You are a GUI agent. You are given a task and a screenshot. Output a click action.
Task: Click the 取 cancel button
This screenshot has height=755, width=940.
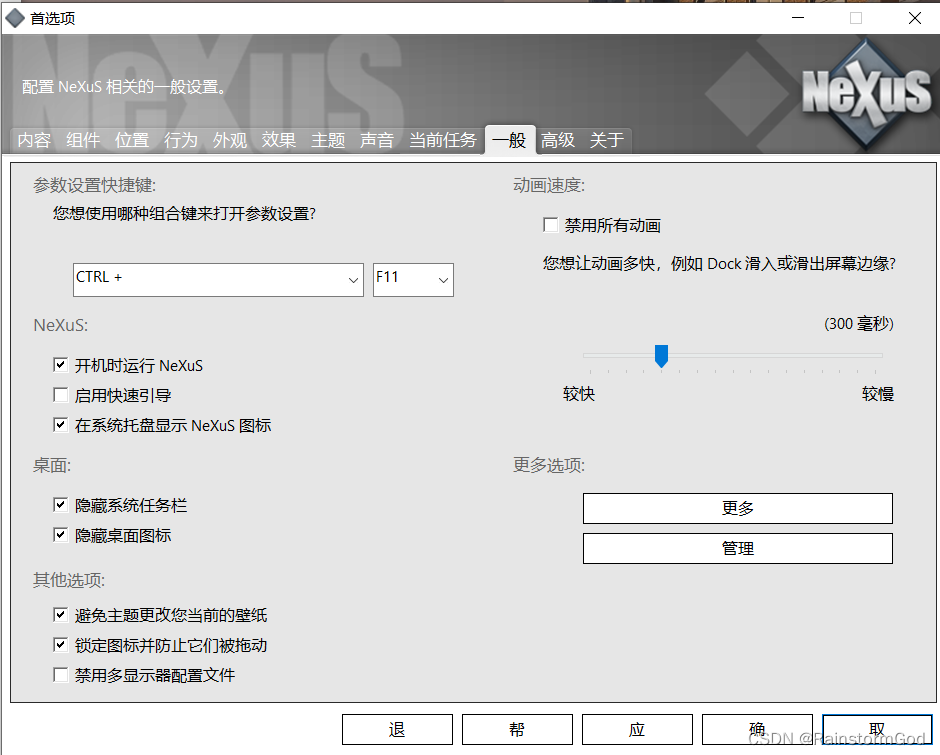877,729
